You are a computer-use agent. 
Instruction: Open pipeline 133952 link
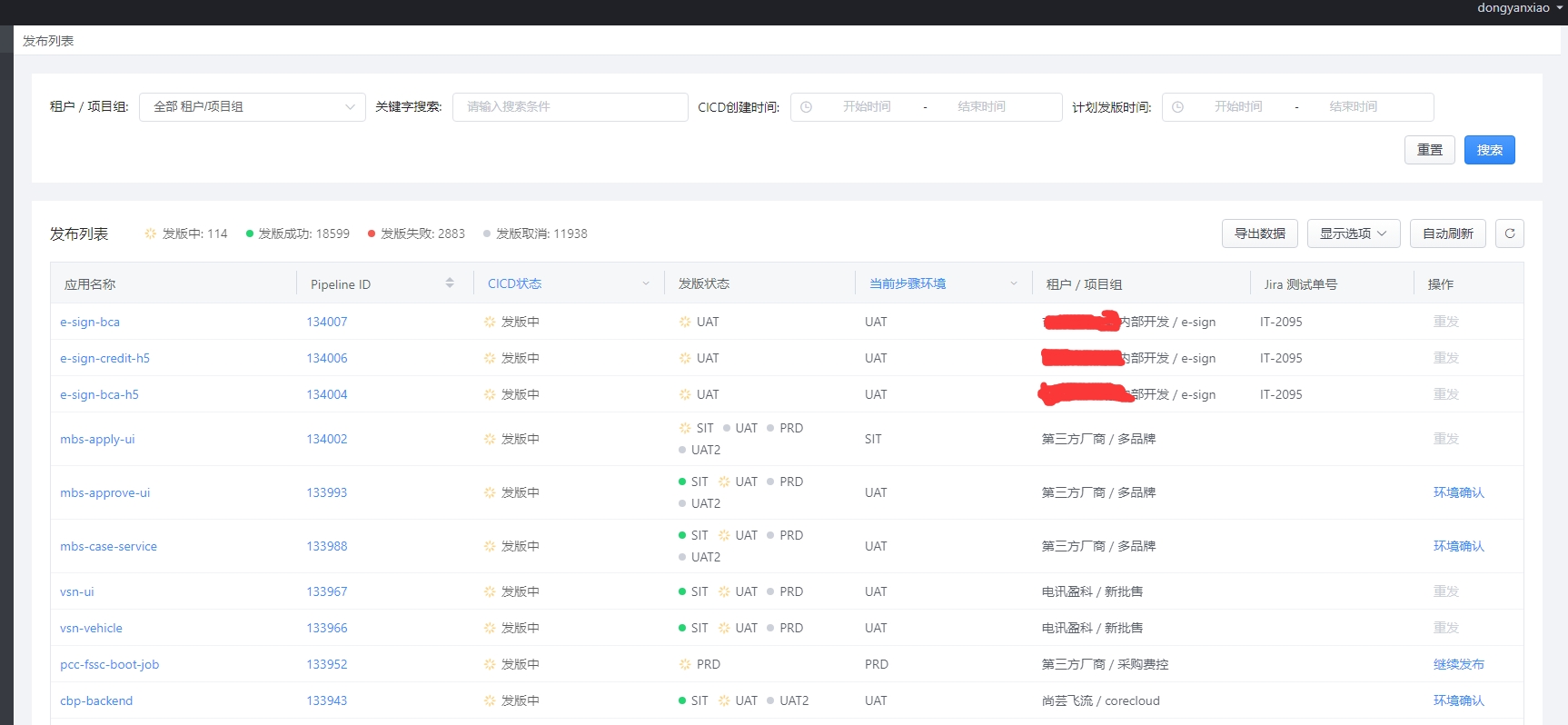327,664
